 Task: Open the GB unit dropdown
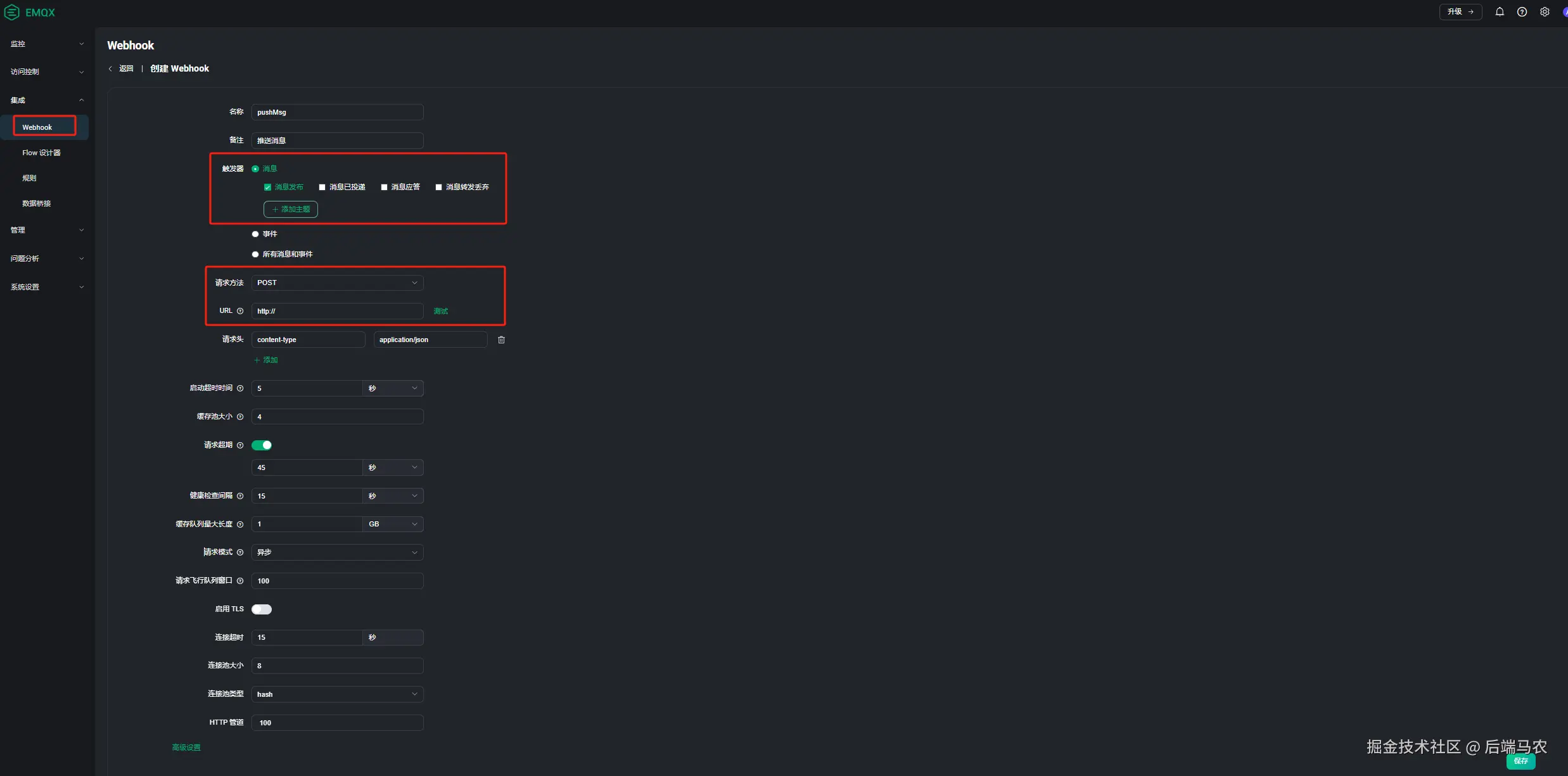pos(392,524)
